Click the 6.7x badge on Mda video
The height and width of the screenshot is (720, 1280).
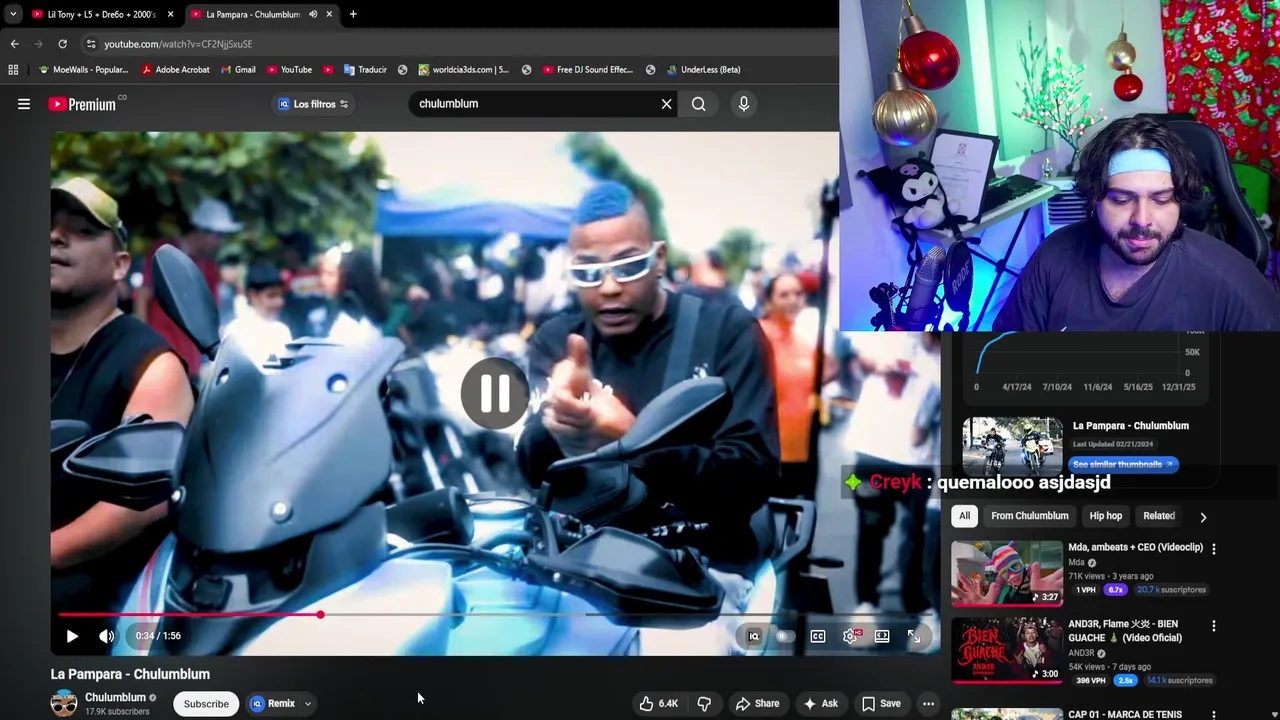click(x=1115, y=590)
